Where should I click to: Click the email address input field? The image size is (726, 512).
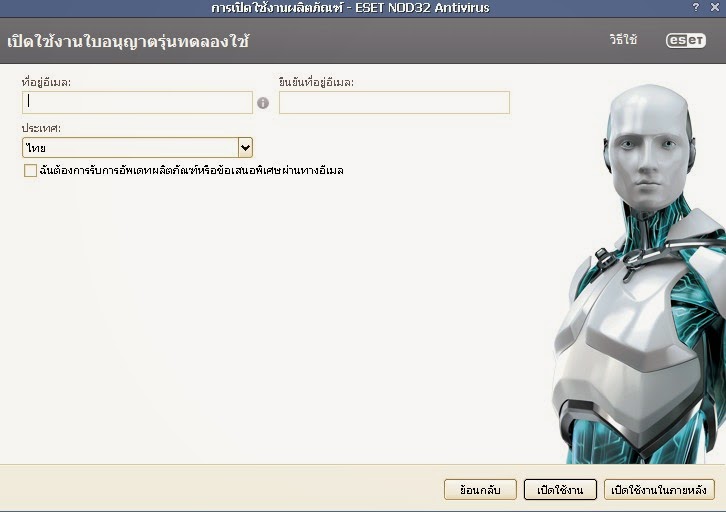137,102
